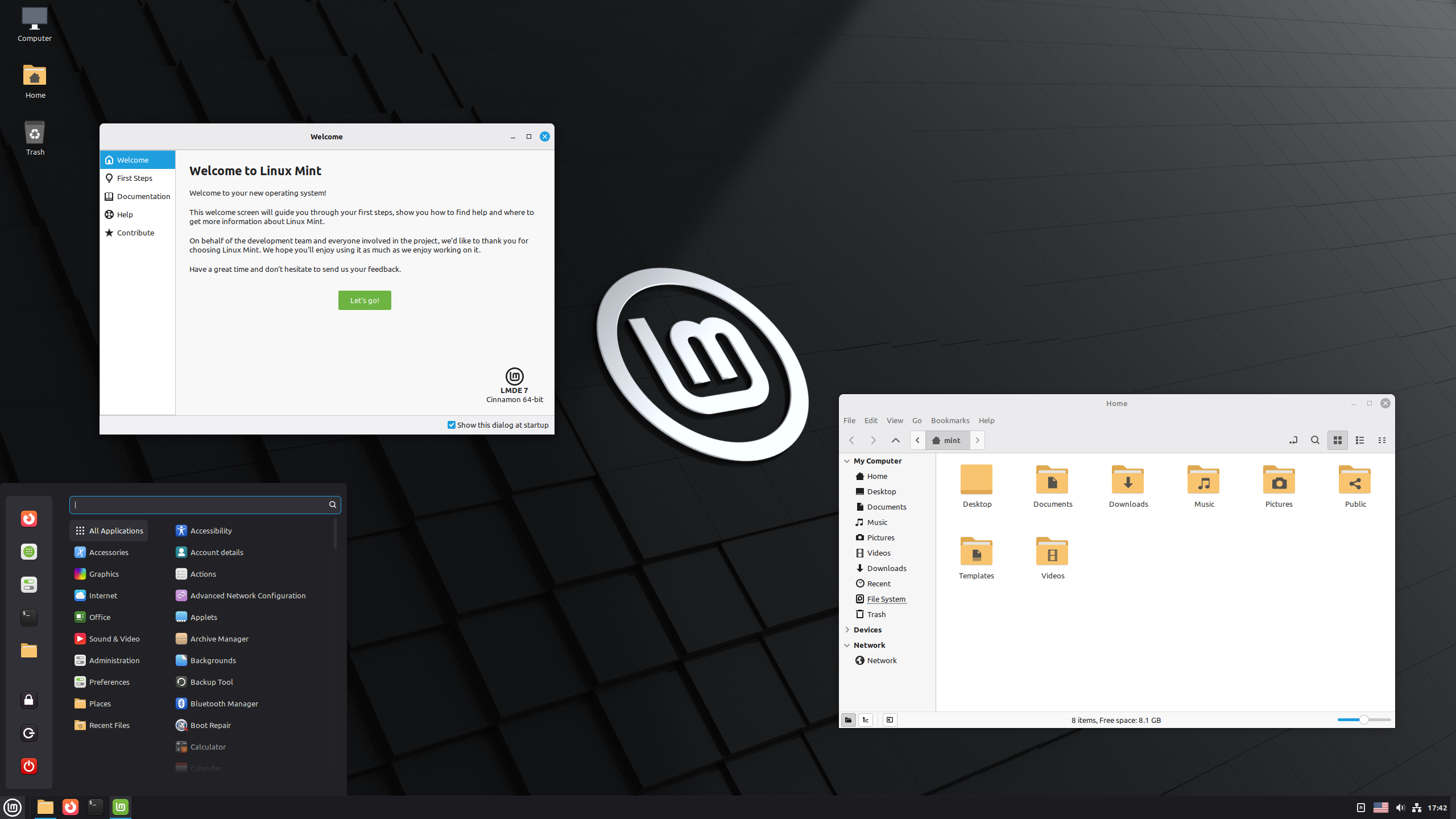Show tree view in file manager sidebar
1456x819 pixels.
[866, 720]
